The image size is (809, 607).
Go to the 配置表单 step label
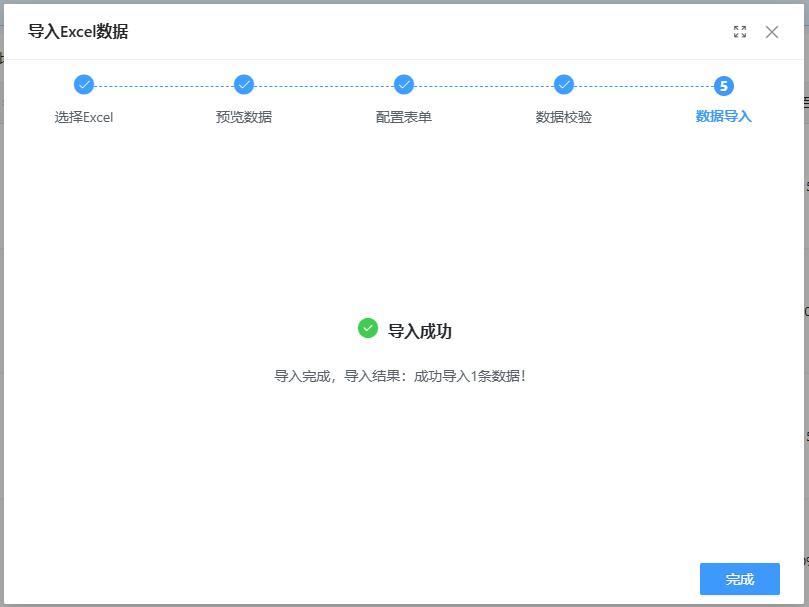tap(404, 117)
